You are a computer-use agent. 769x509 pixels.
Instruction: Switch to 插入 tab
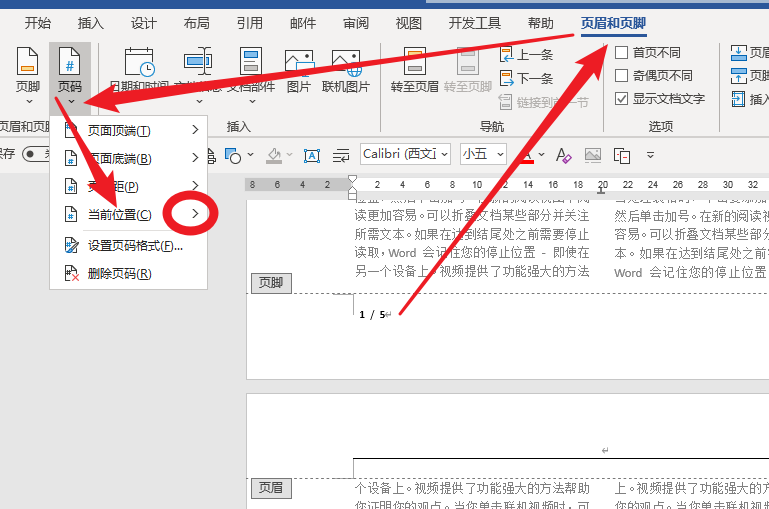(x=91, y=23)
